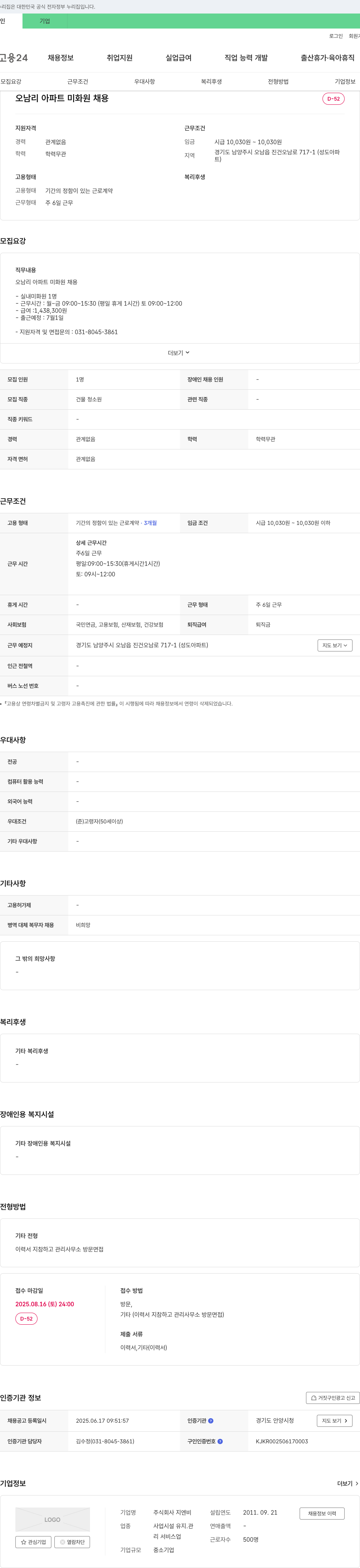
Task: Open the 인증기관 help question icon
Action: [210, 1421]
